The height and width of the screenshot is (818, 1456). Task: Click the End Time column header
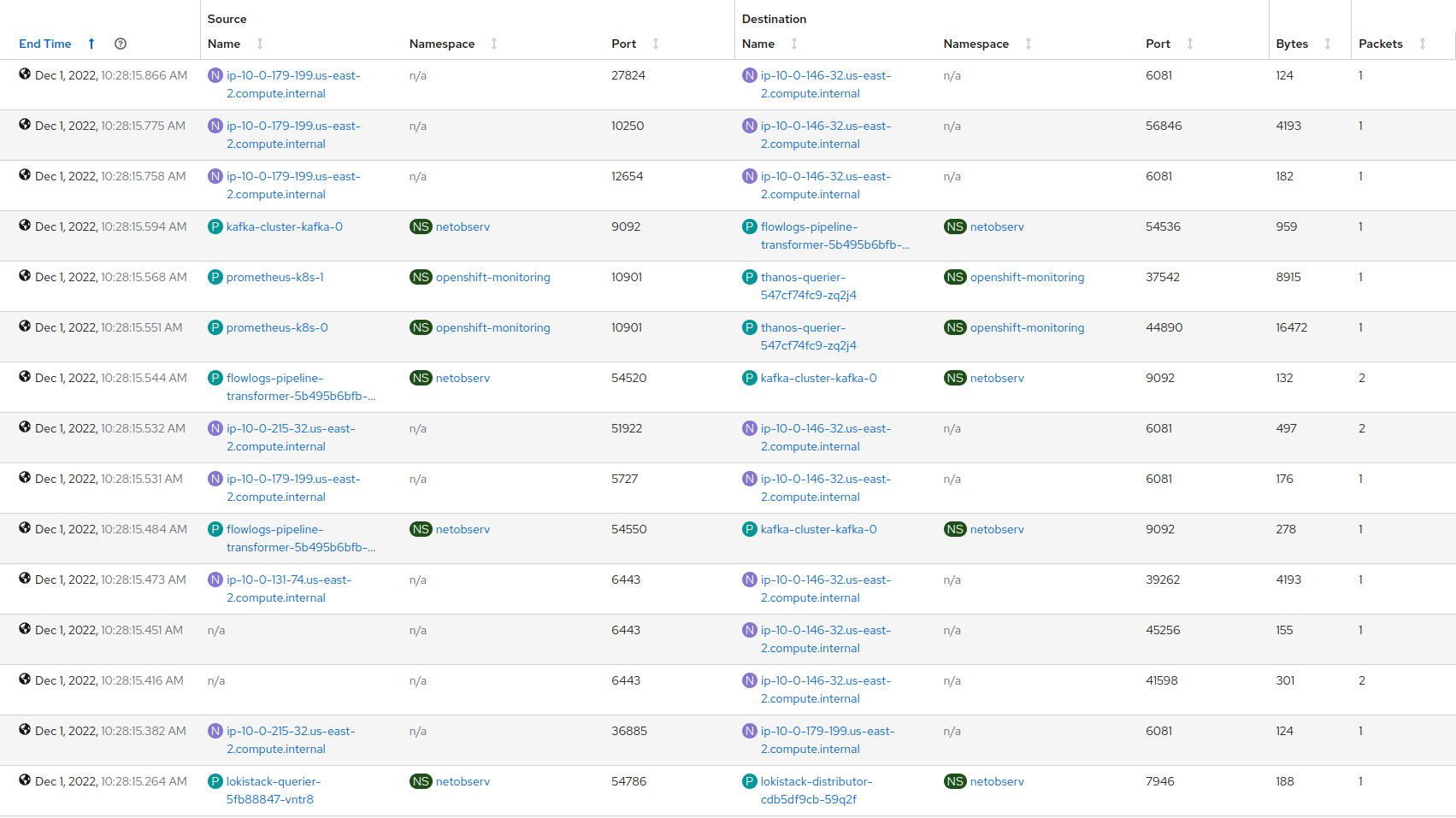45,44
